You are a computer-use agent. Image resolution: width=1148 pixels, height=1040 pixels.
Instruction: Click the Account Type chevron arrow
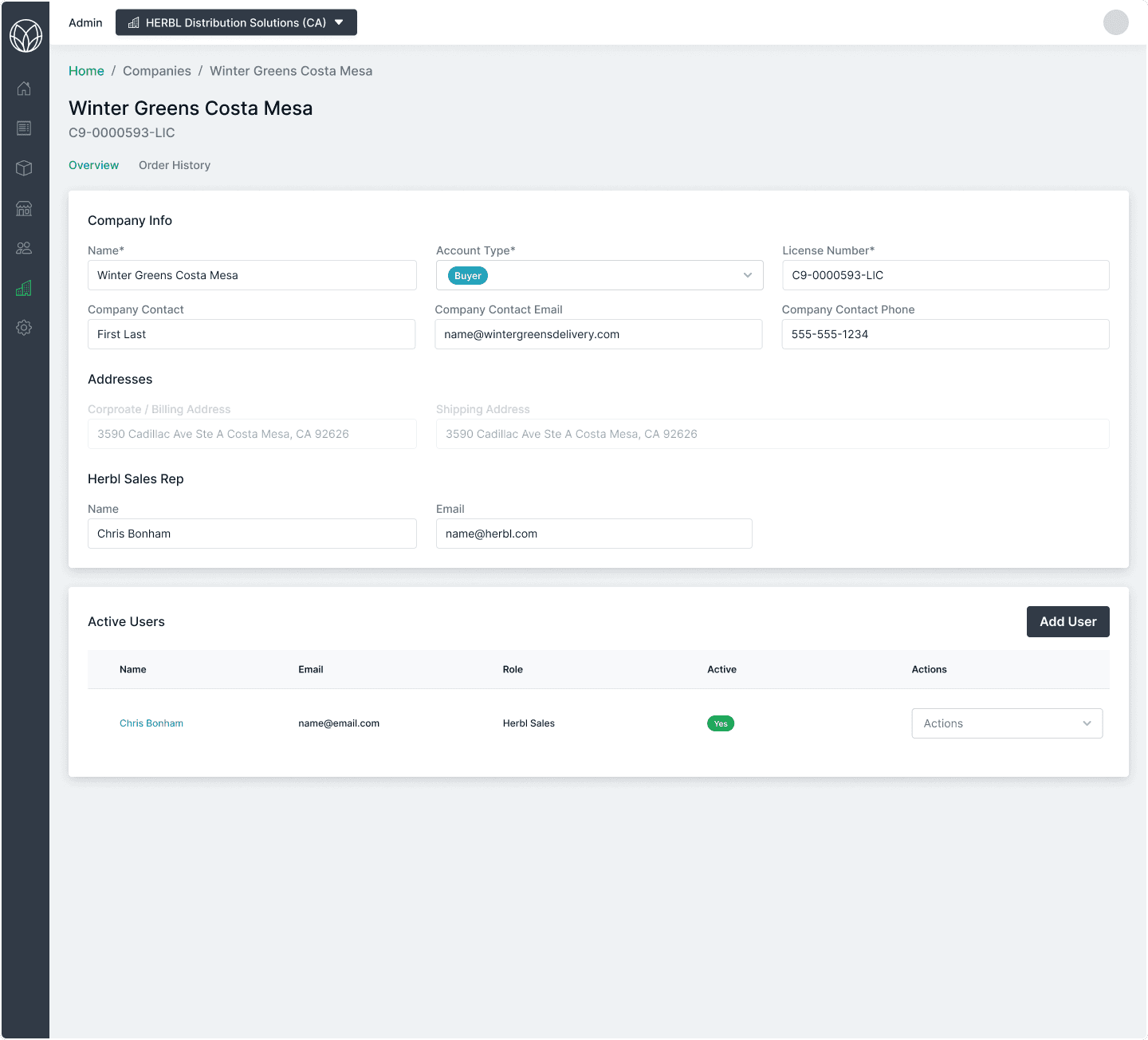pos(748,275)
